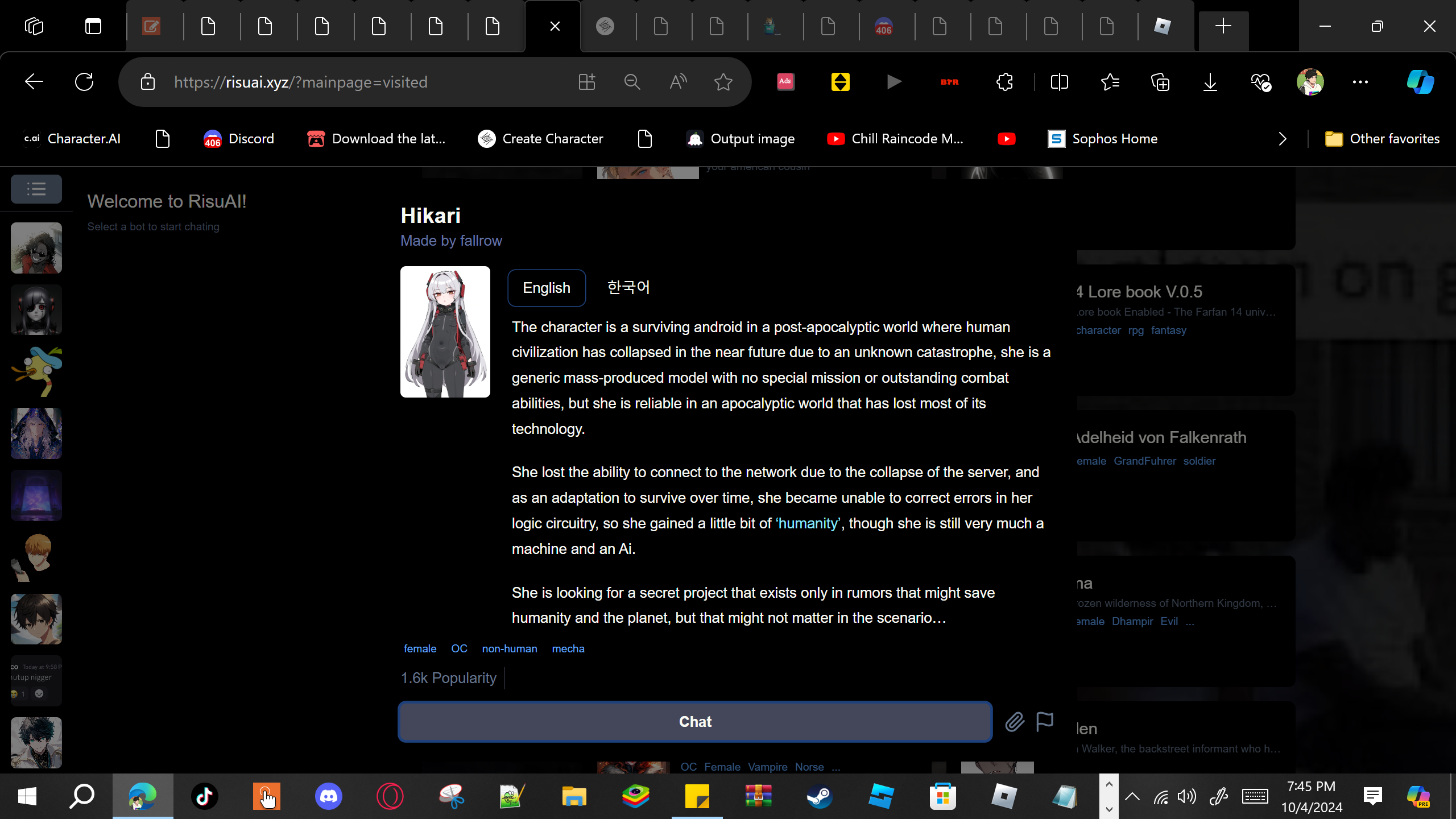Open the Favorites list icon

[x=1110, y=82]
